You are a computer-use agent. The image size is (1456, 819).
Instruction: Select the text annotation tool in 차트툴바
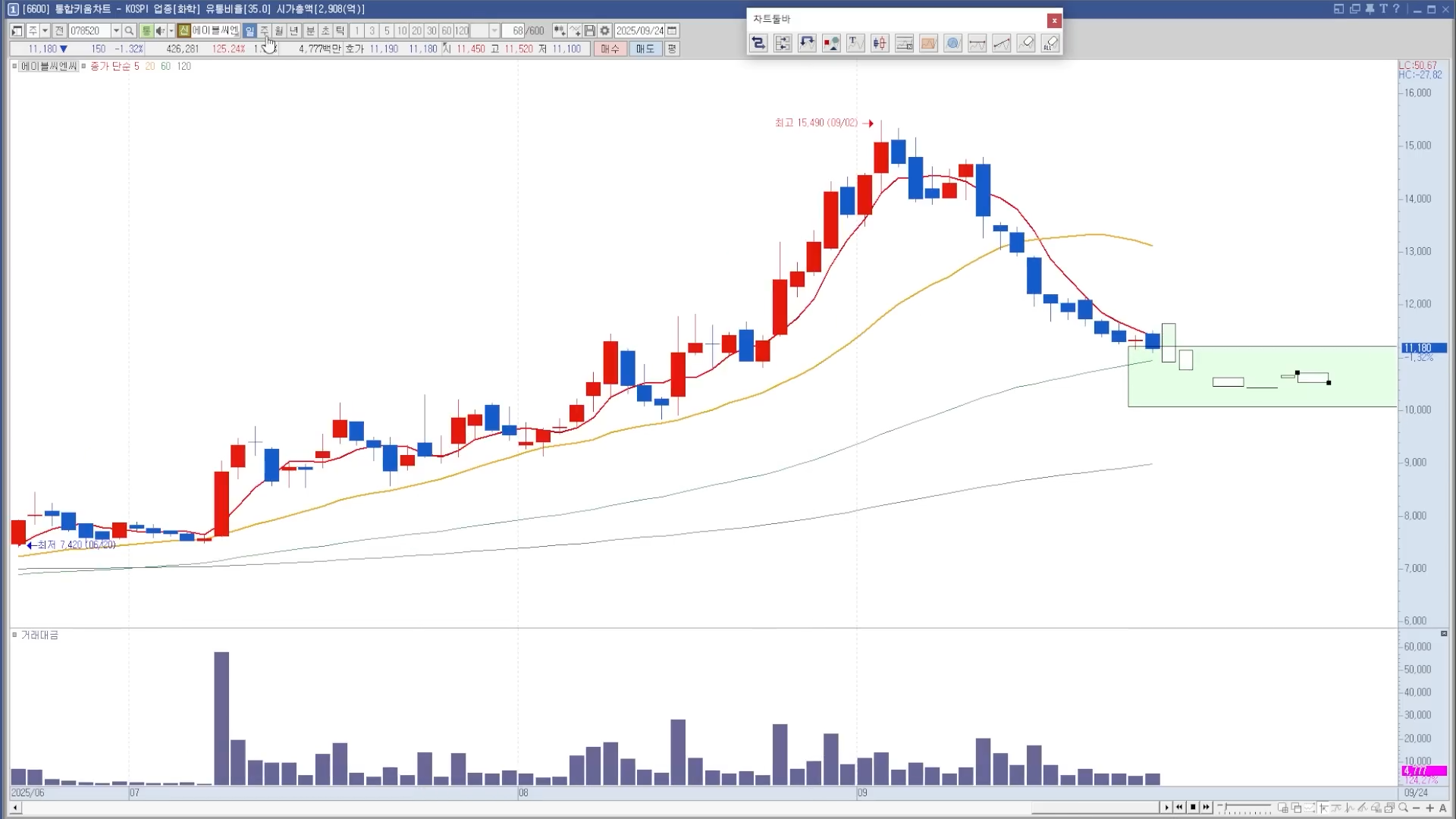(855, 43)
